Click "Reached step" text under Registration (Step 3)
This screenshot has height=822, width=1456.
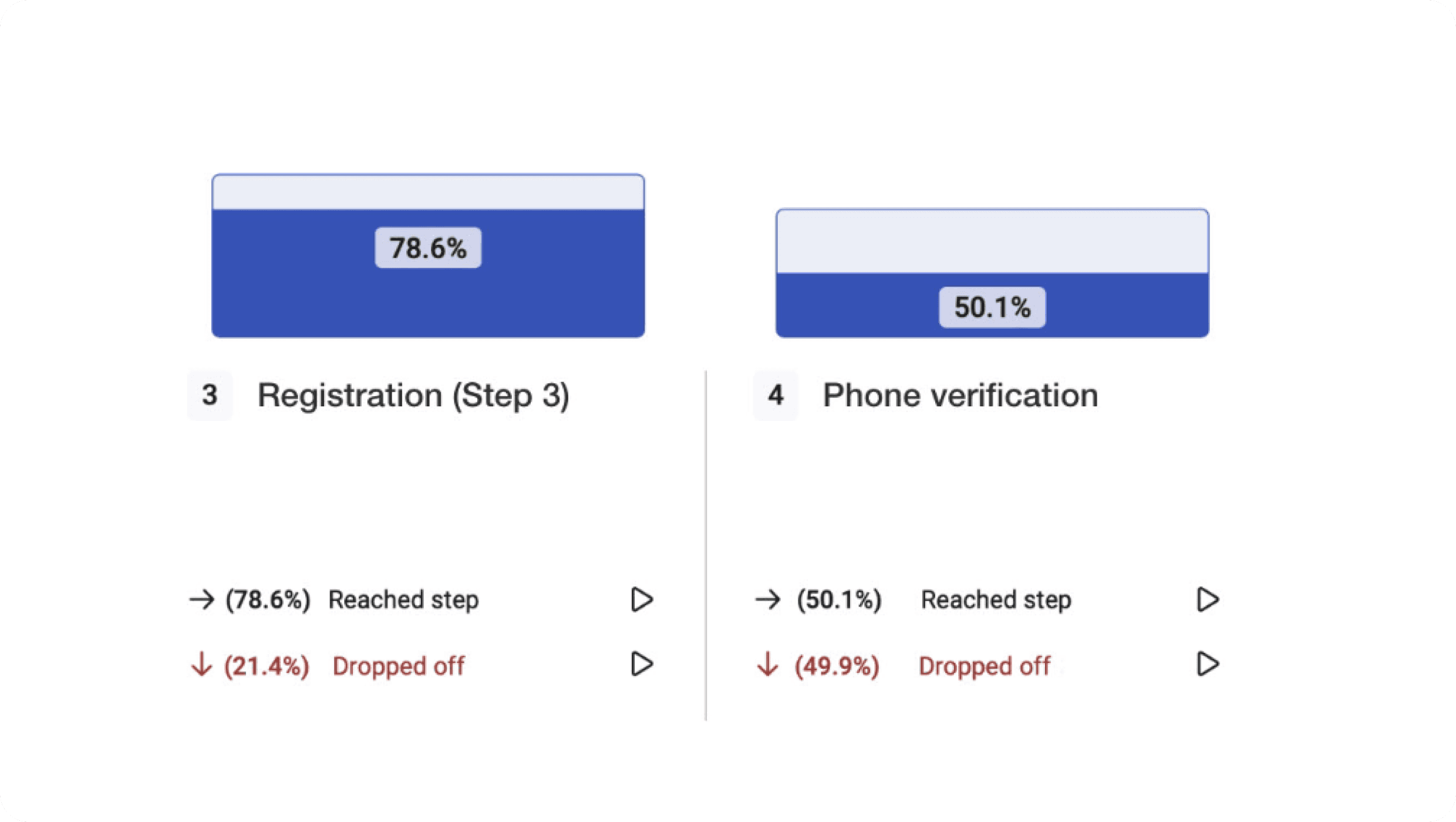(403, 599)
